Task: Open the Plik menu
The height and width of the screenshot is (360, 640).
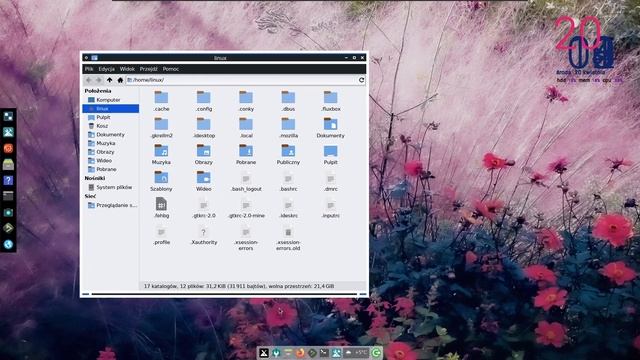Action: 89,69
